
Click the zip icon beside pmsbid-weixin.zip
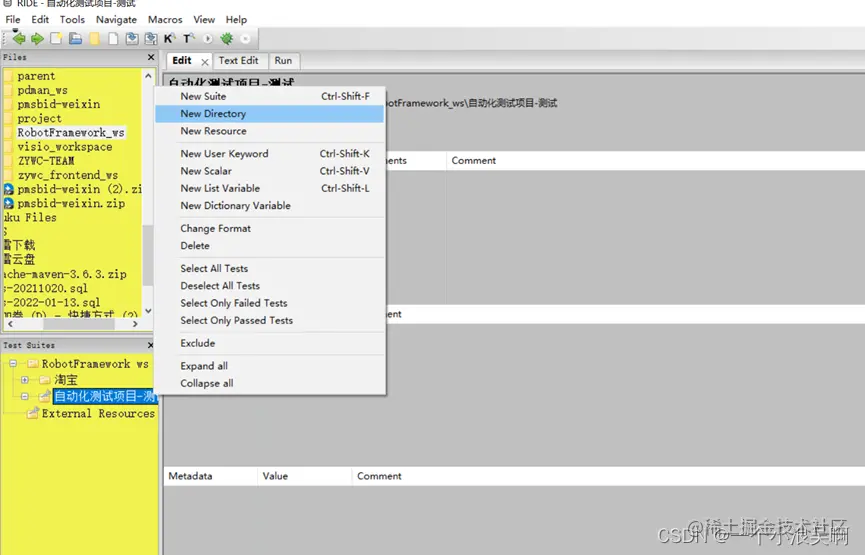[x=8, y=204]
